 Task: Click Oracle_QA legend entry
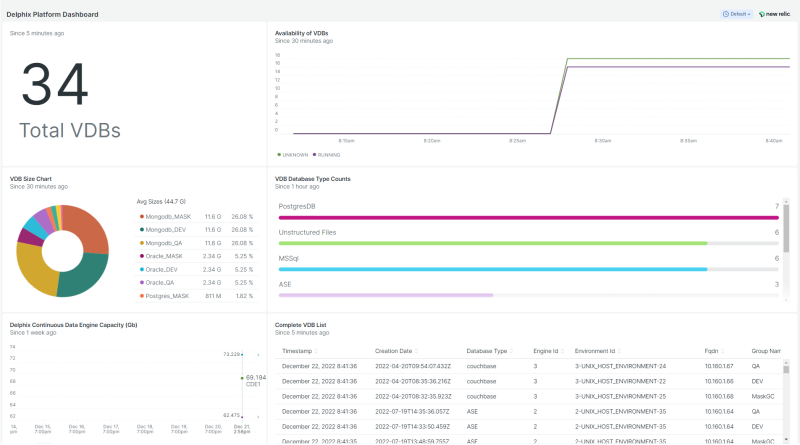click(x=197, y=283)
